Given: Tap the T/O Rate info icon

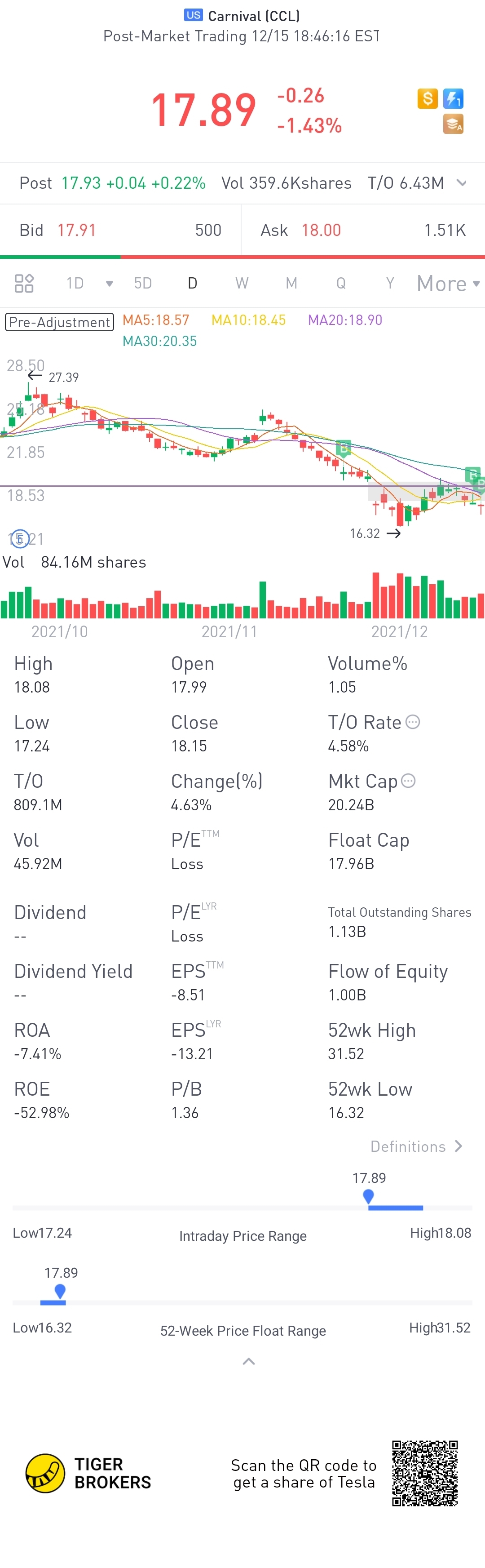Looking at the screenshot, I should 413,722.
